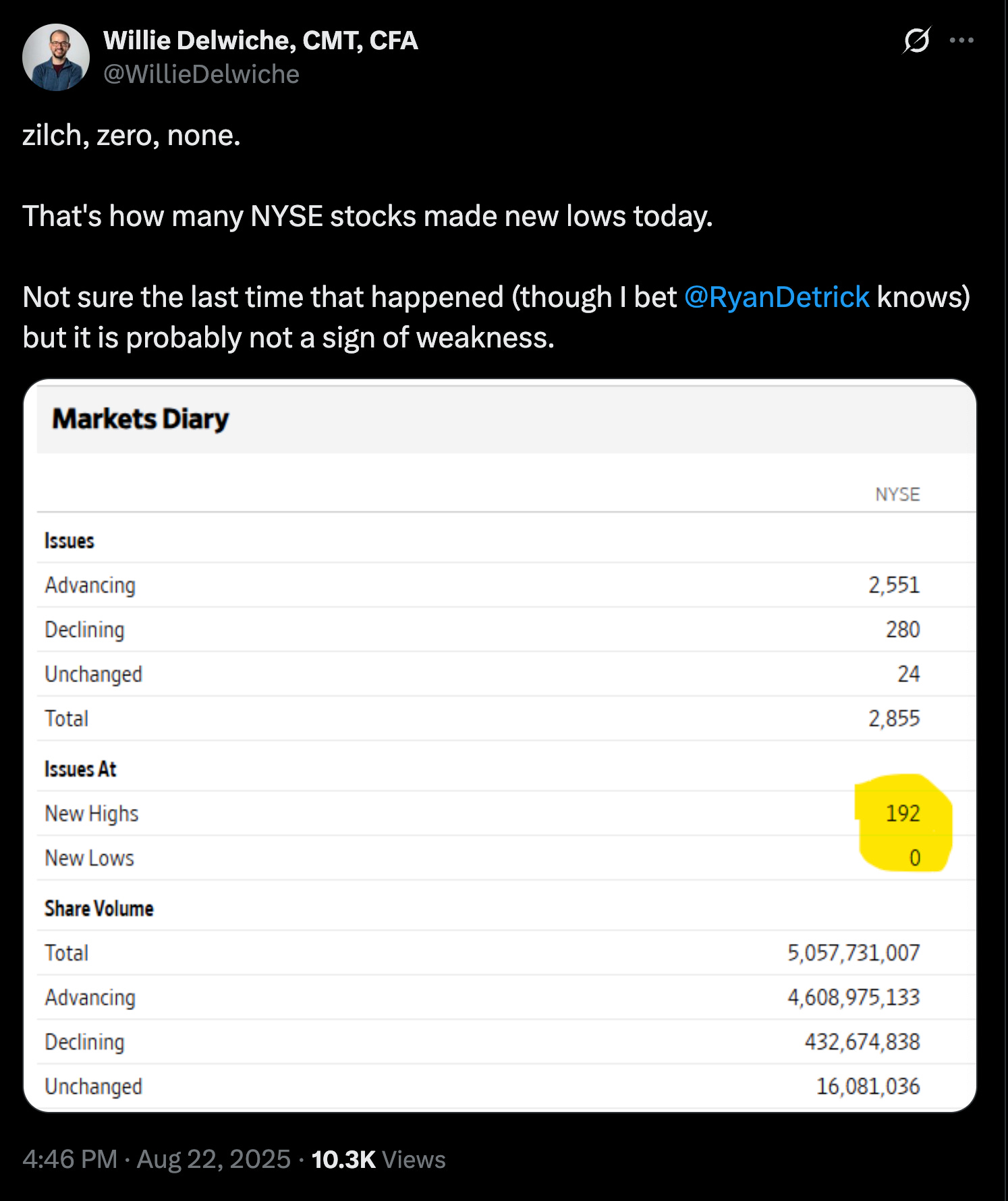
Task: Click the tweet text 'zilch, zero, none.'
Action: click(x=132, y=135)
